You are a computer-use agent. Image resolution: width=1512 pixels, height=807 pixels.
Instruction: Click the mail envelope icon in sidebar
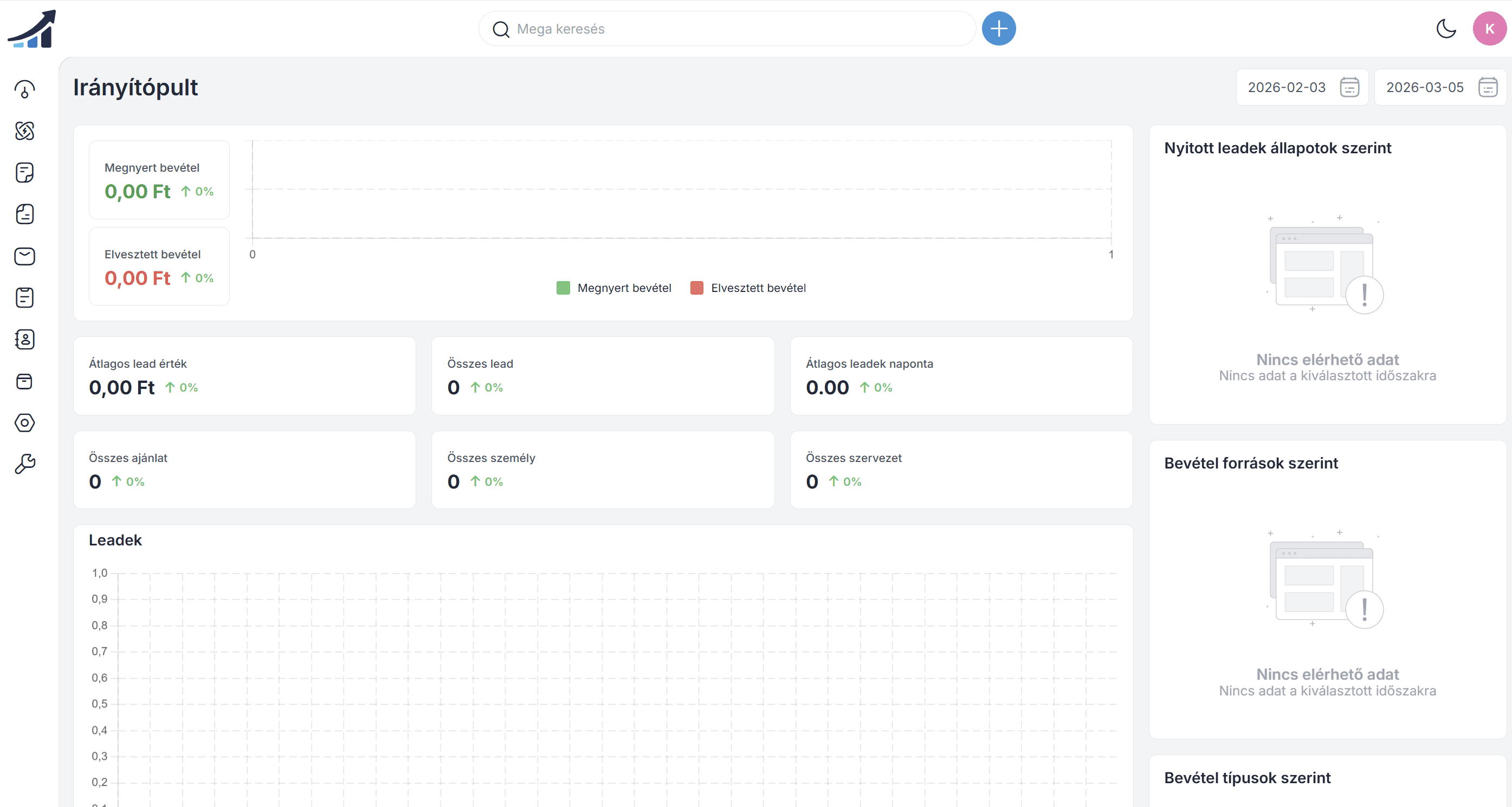coord(24,256)
